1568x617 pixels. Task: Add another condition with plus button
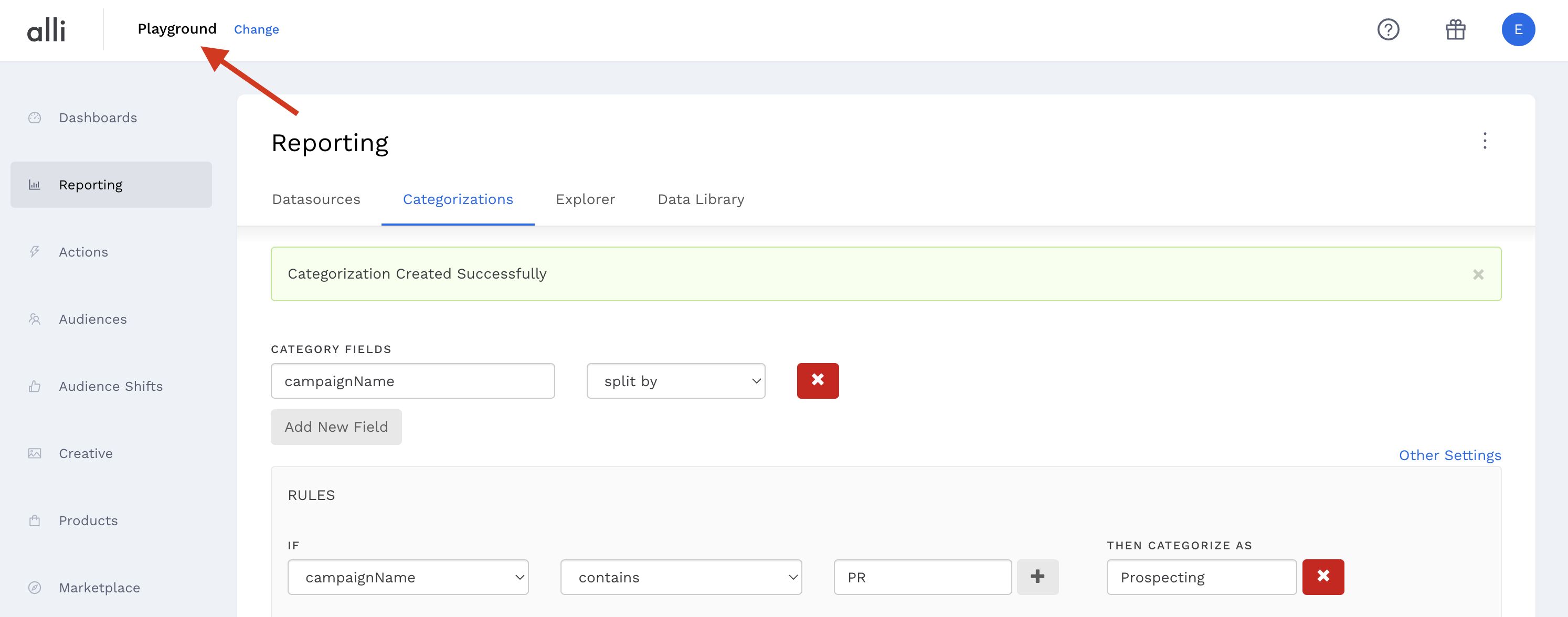click(1037, 576)
